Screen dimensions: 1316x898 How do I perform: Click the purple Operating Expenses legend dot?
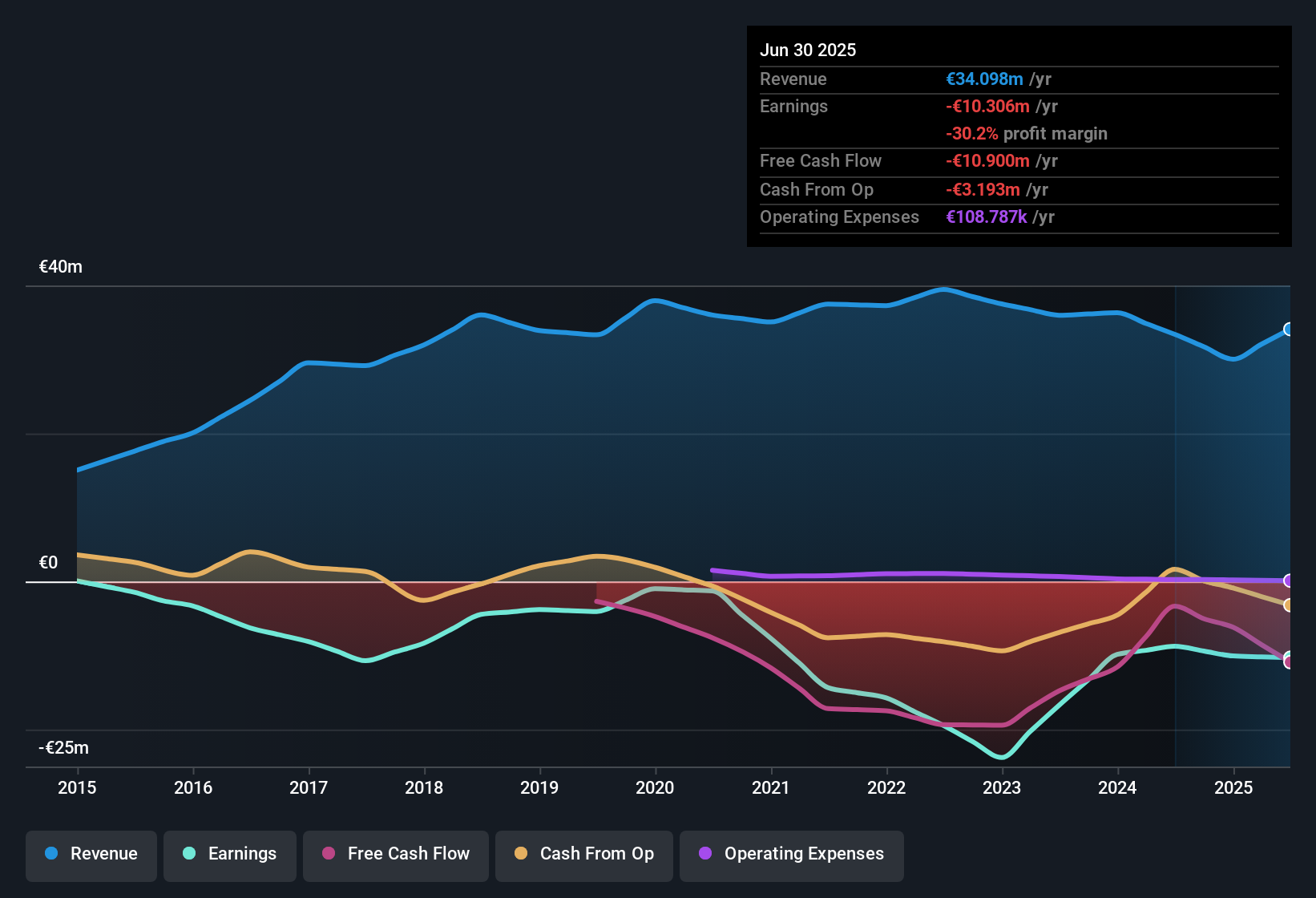click(704, 854)
